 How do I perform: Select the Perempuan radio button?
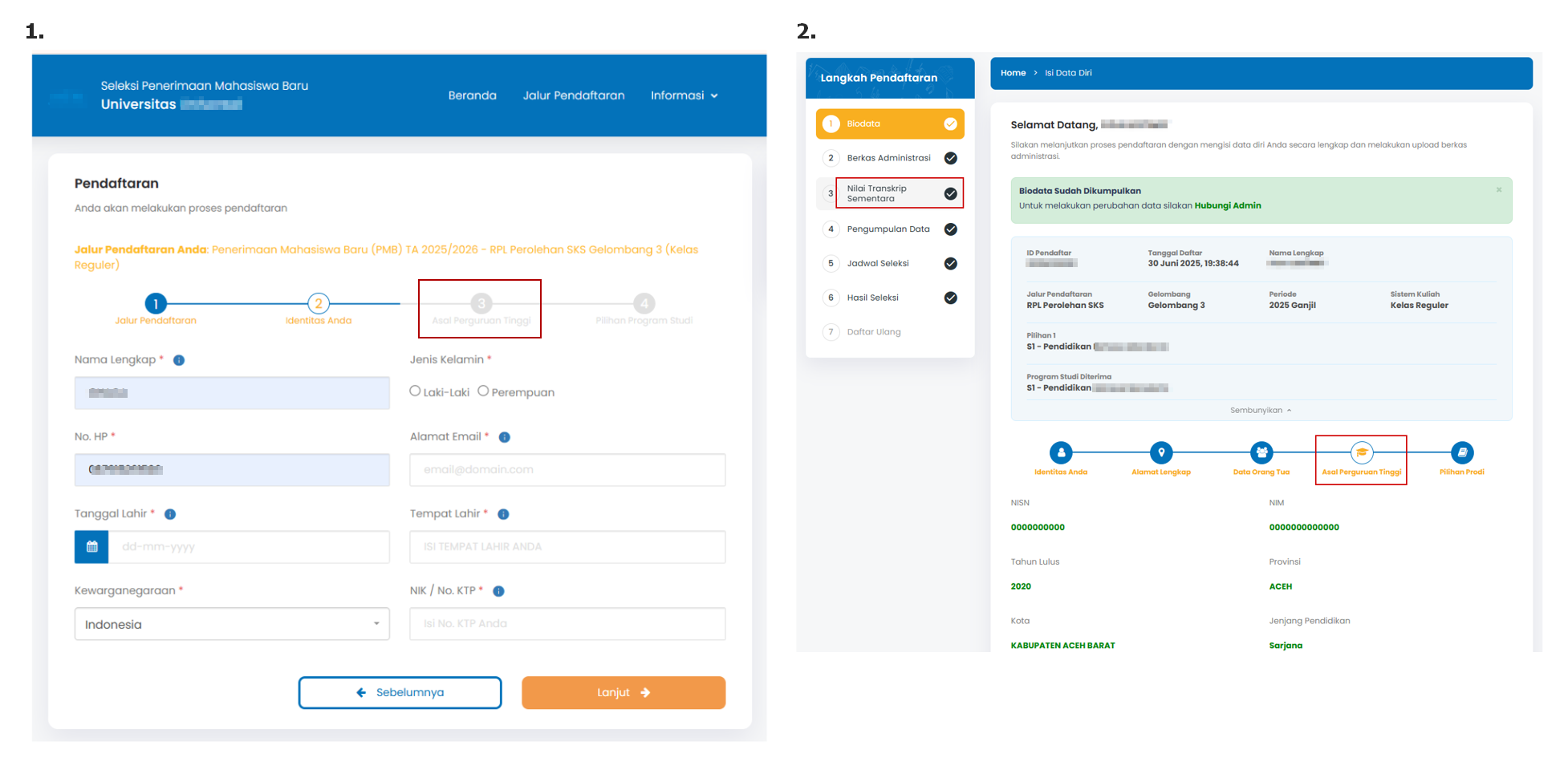(x=483, y=391)
